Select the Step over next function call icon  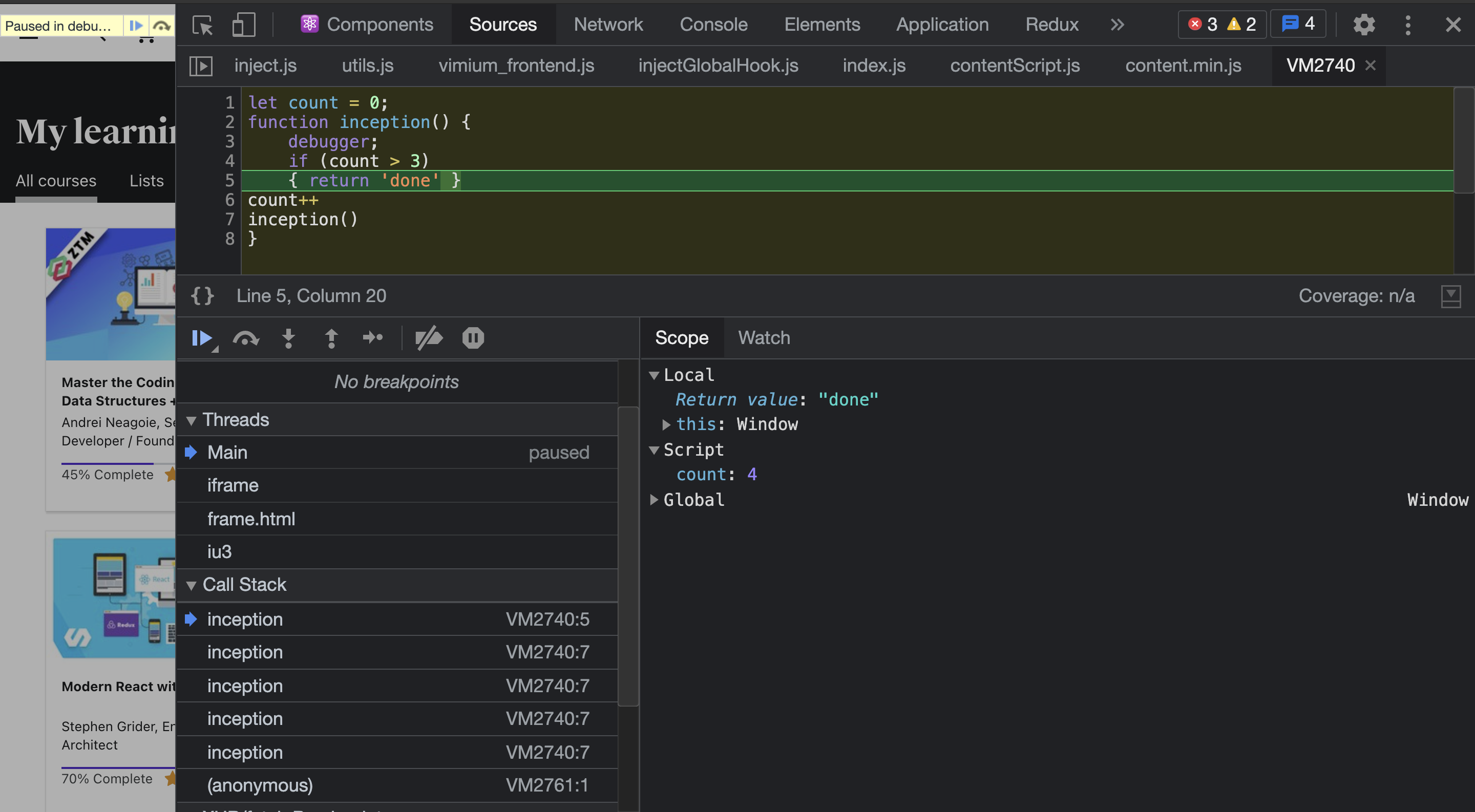coord(245,337)
